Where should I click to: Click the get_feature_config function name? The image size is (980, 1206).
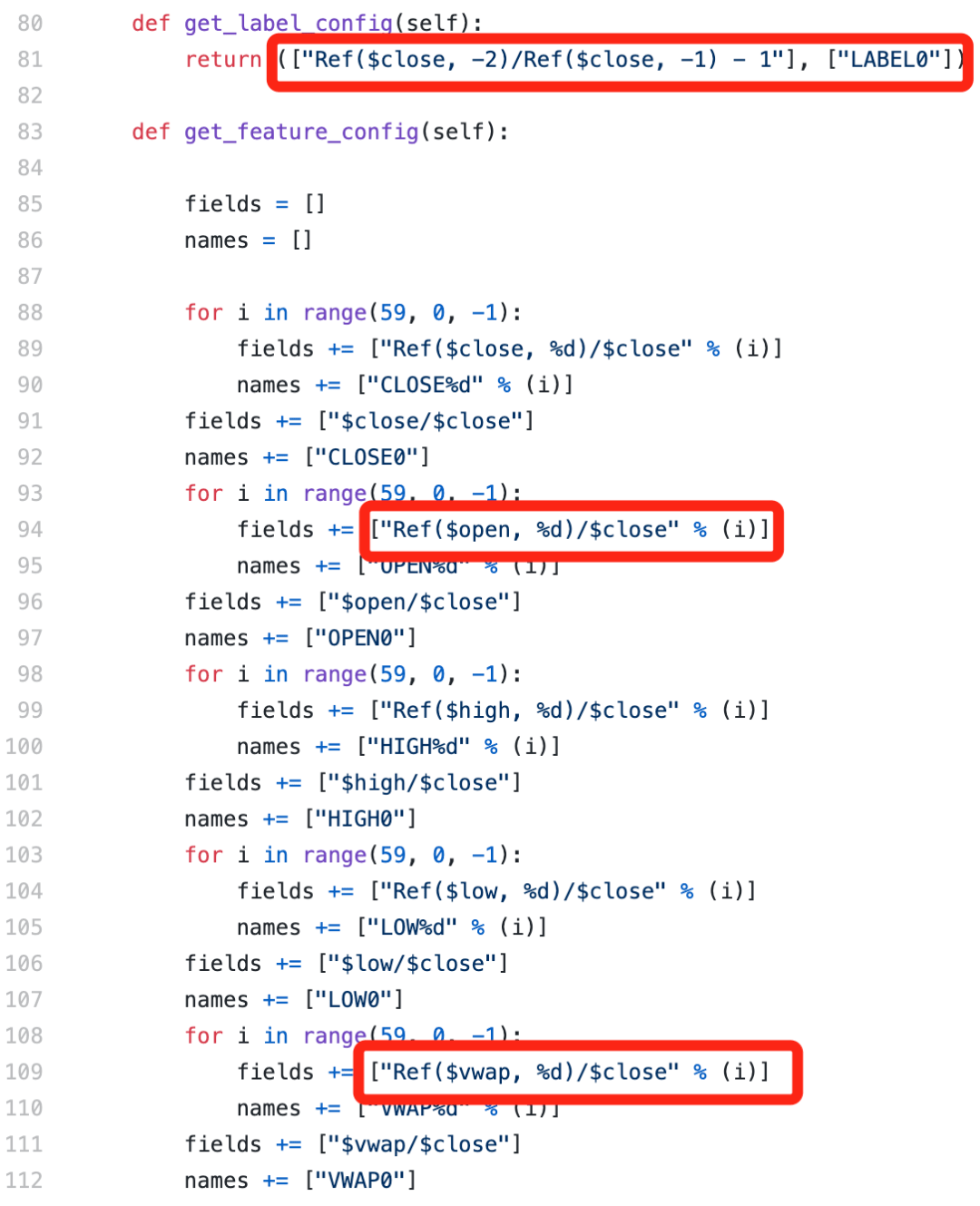pyautogui.click(x=301, y=132)
